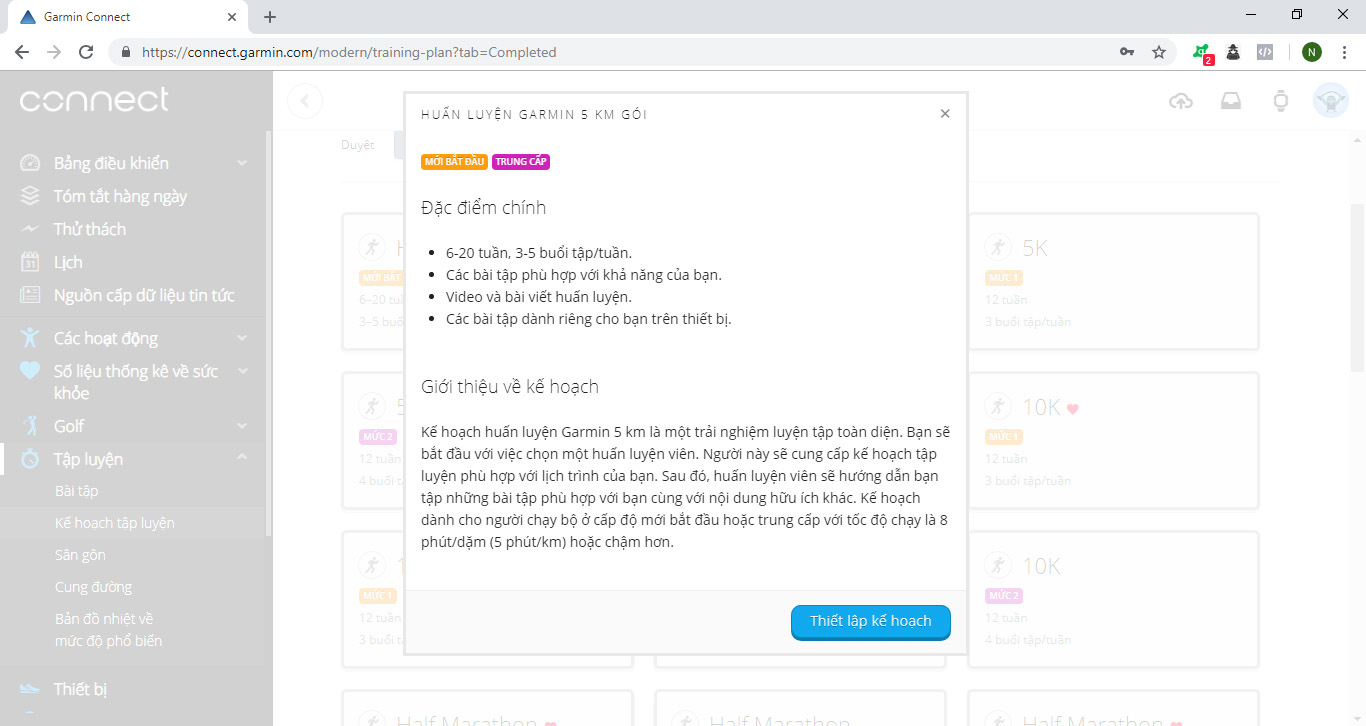The height and width of the screenshot is (726, 1366).
Task: Expand the Golf chevron
Action: (x=242, y=426)
